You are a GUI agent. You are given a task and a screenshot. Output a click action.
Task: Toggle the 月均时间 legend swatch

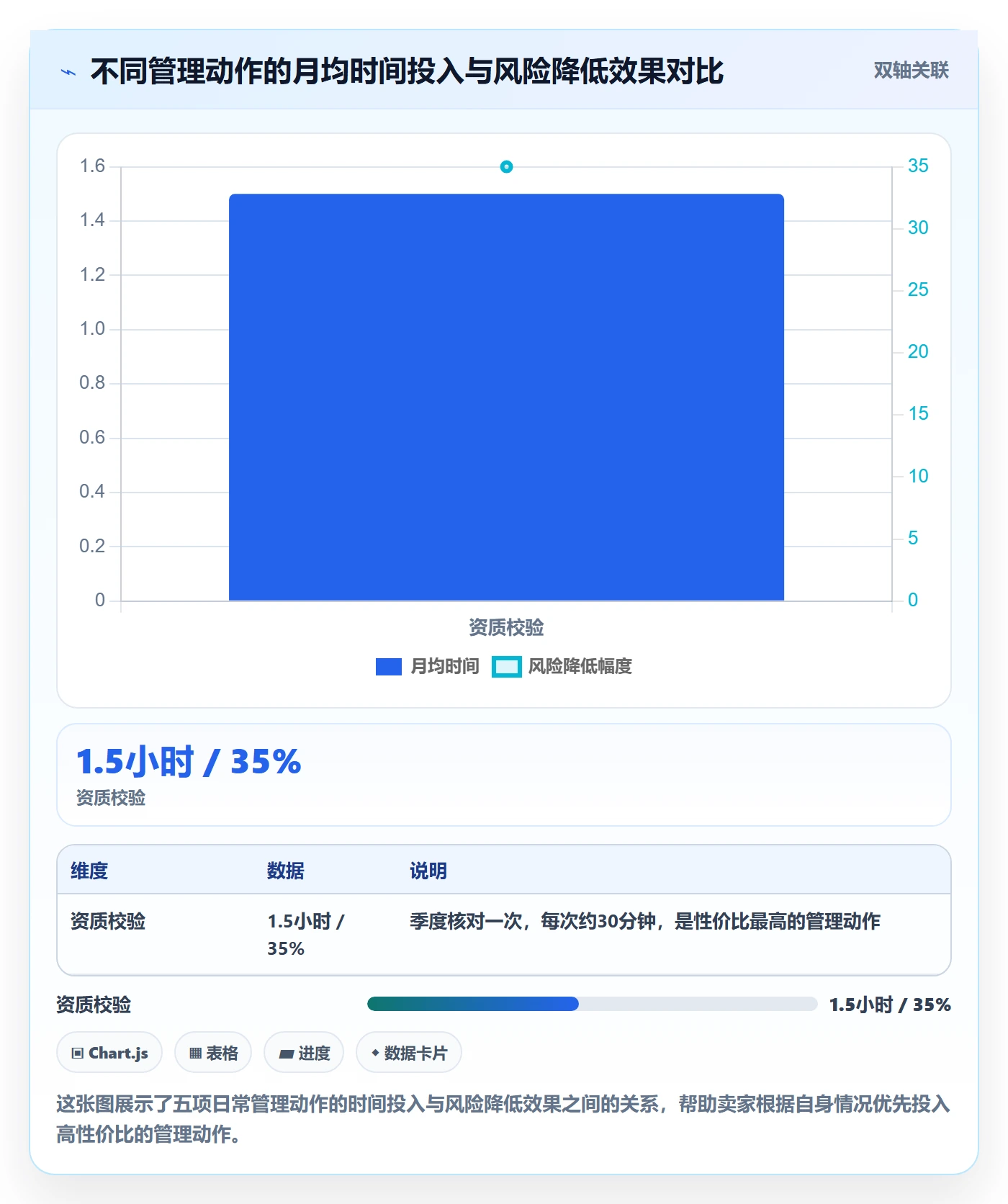[389, 667]
